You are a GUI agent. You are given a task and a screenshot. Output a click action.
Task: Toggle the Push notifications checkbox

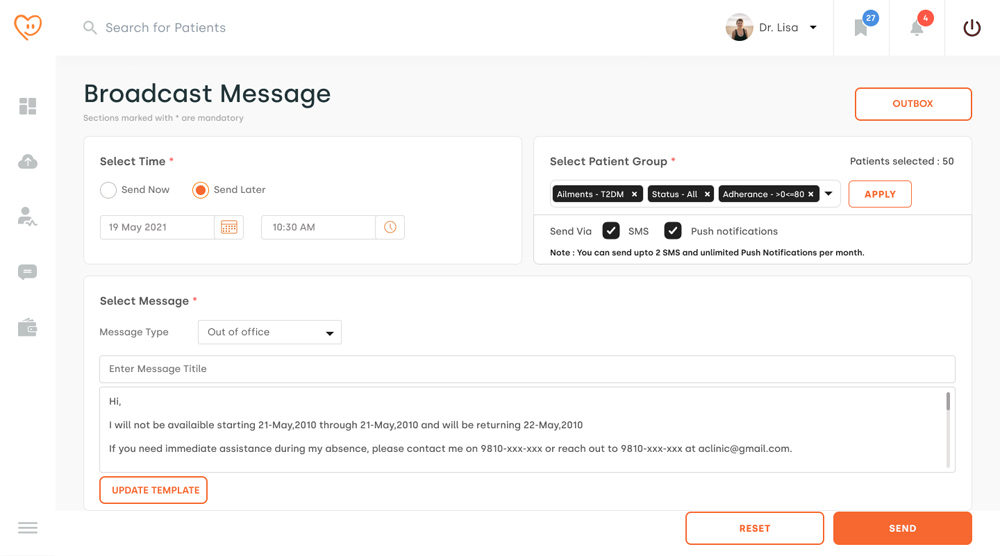point(673,231)
